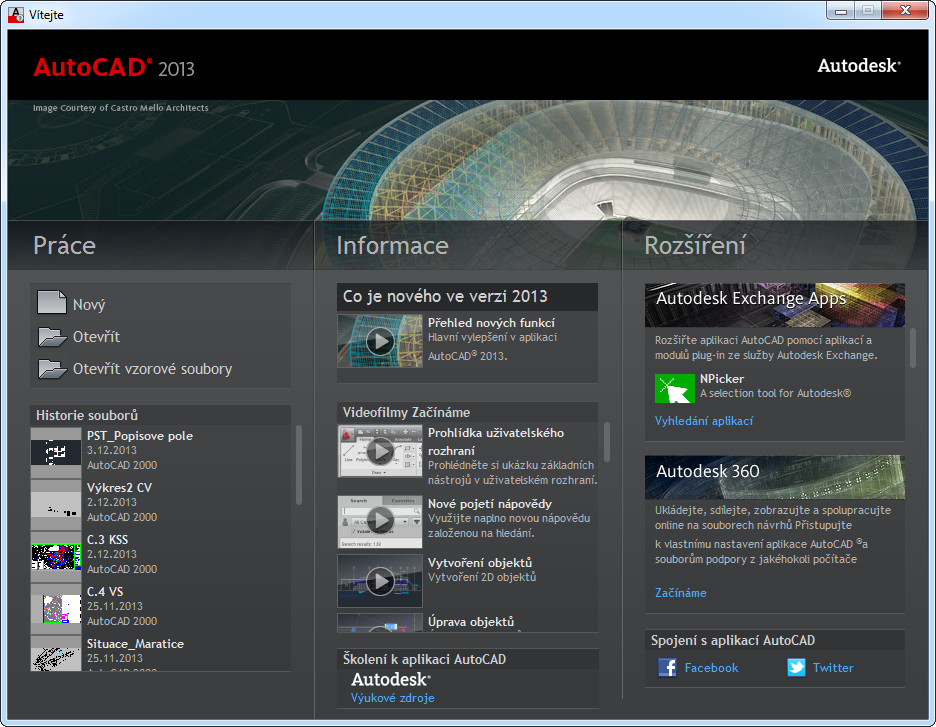The image size is (936, 727).
Task: Click the Historie souborů list scrollbar
Action: click(x=298, y=465)
